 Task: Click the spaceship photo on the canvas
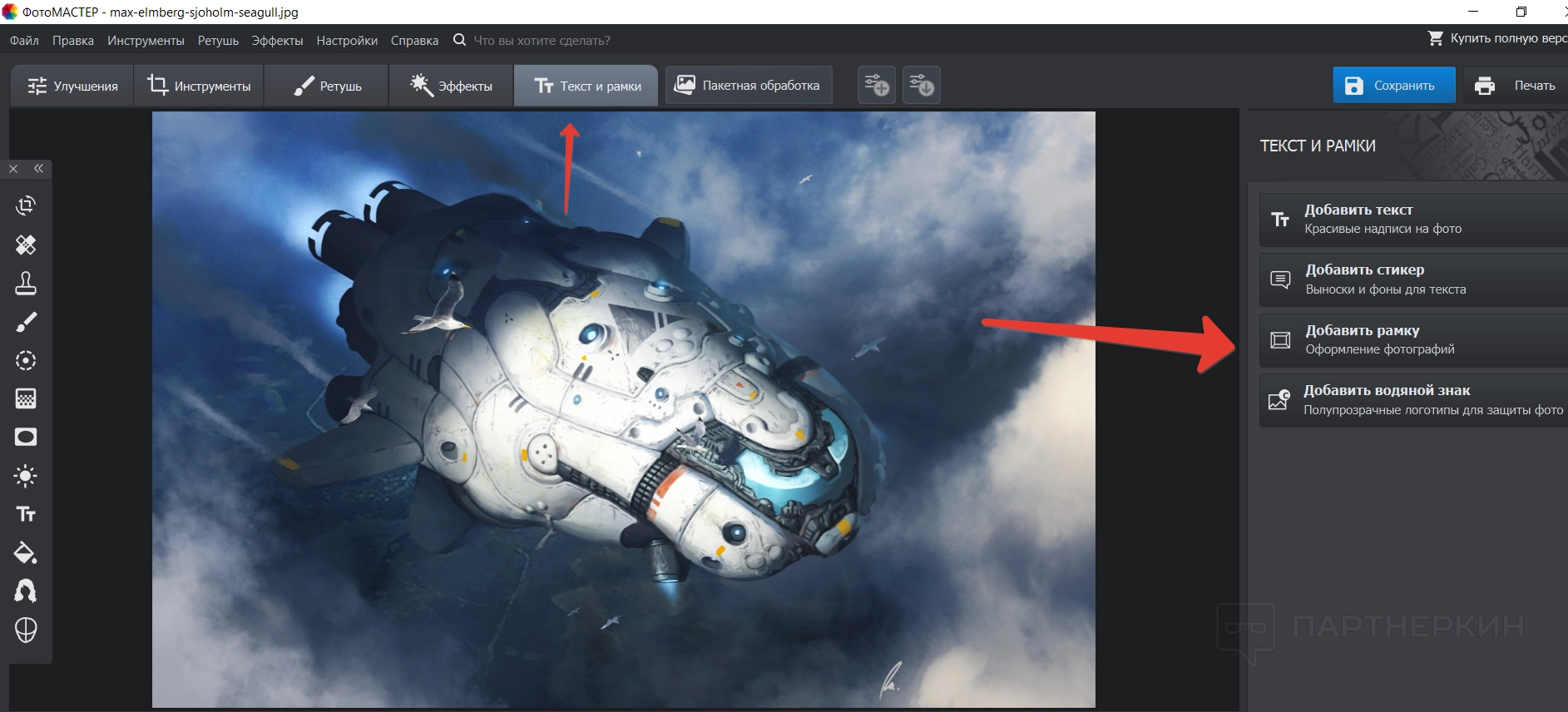pyautogui.click(x=623, y=409)
